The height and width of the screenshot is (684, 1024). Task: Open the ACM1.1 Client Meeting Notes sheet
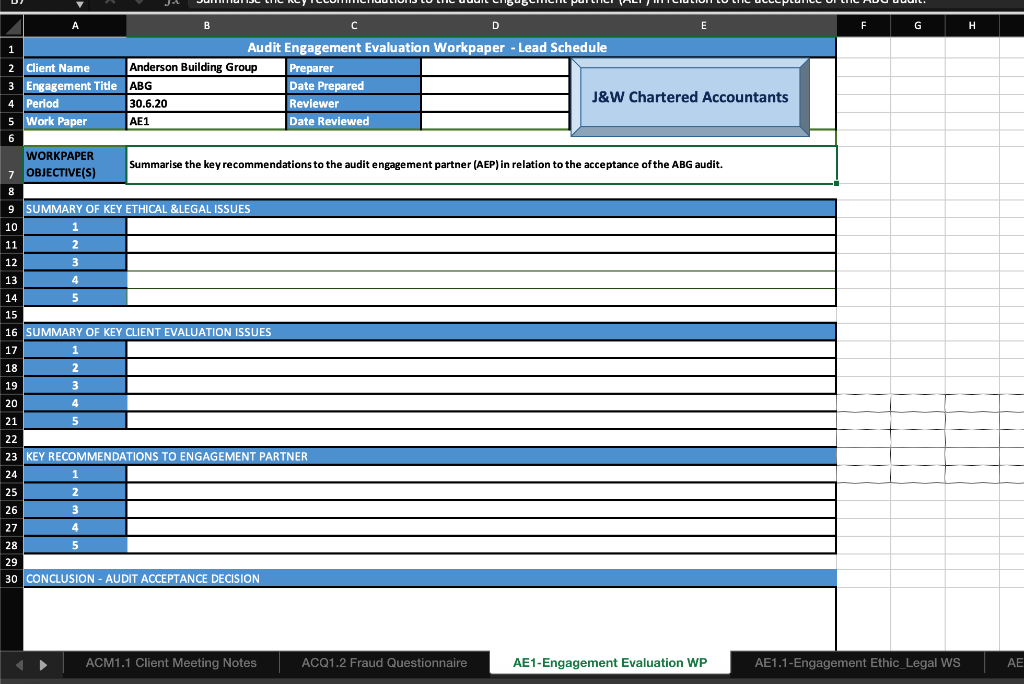tap(171, 662)
